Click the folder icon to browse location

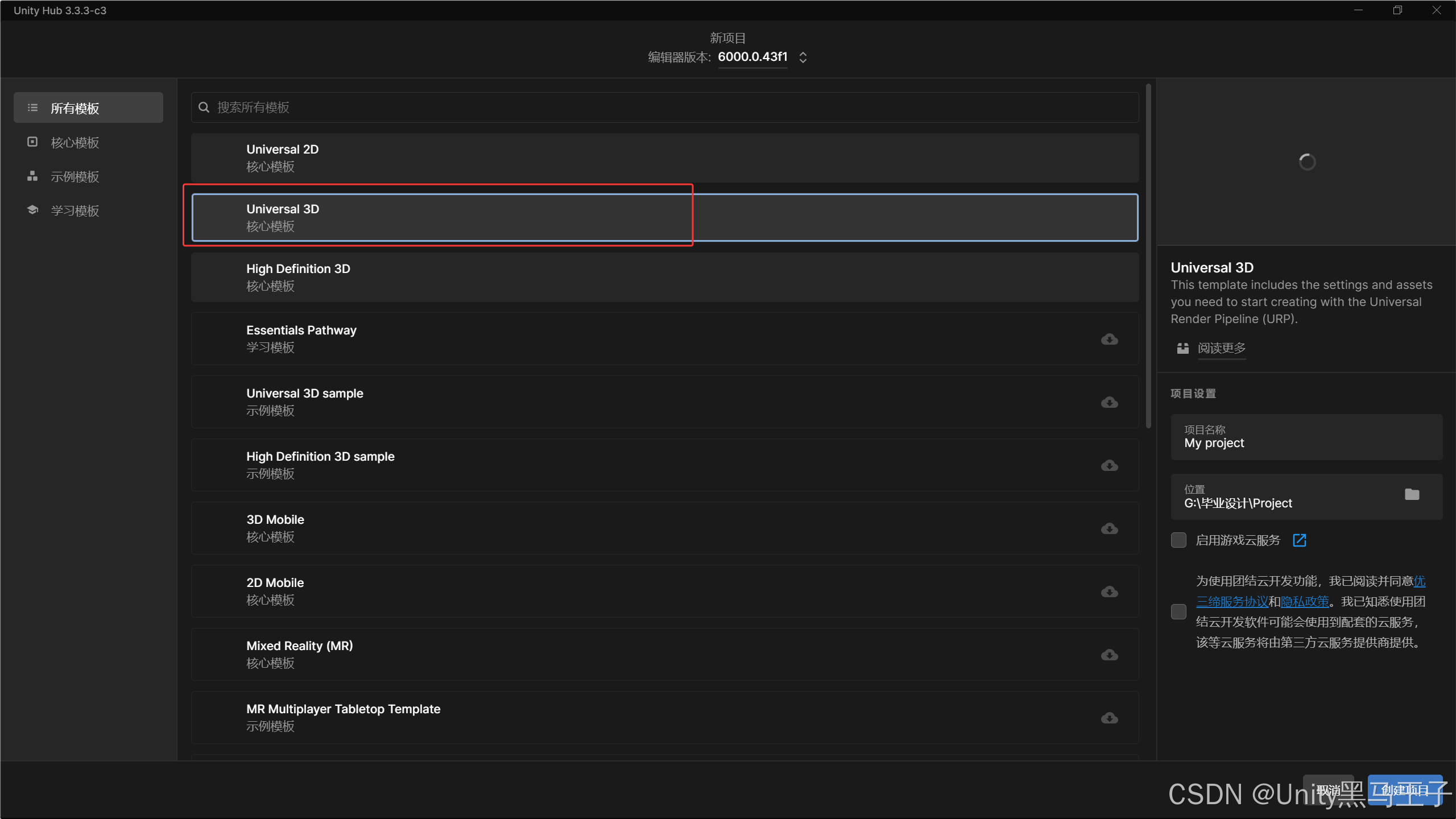tap(1412, 495)
